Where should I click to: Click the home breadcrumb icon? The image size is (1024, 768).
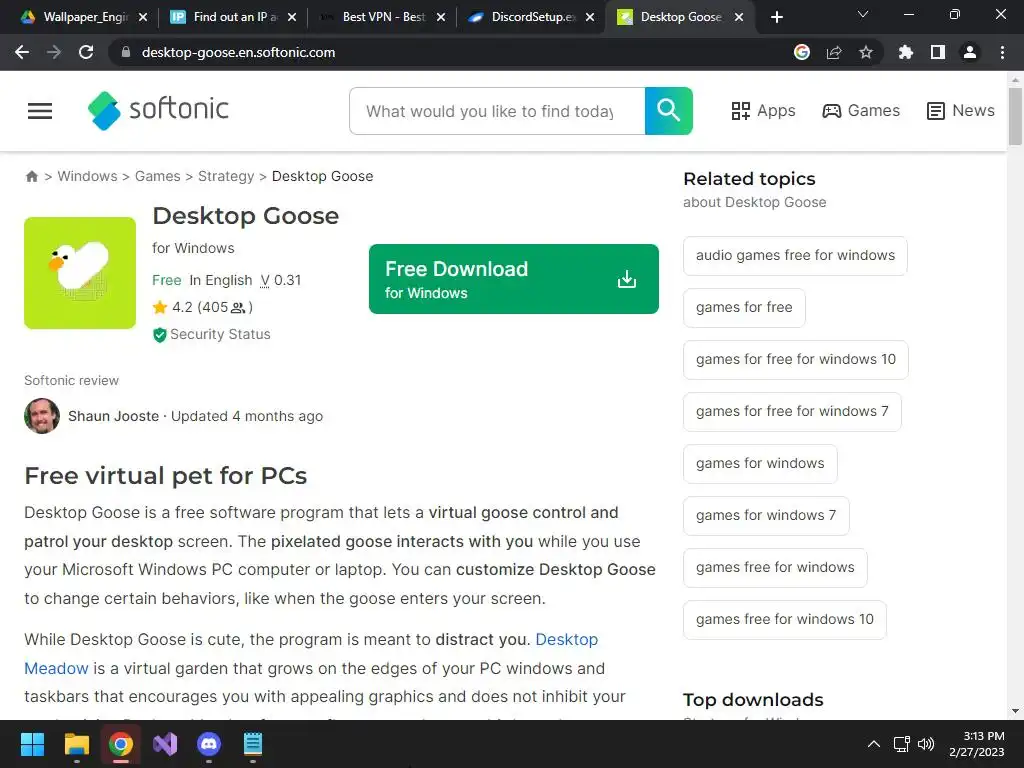click(x=31, y=176)
